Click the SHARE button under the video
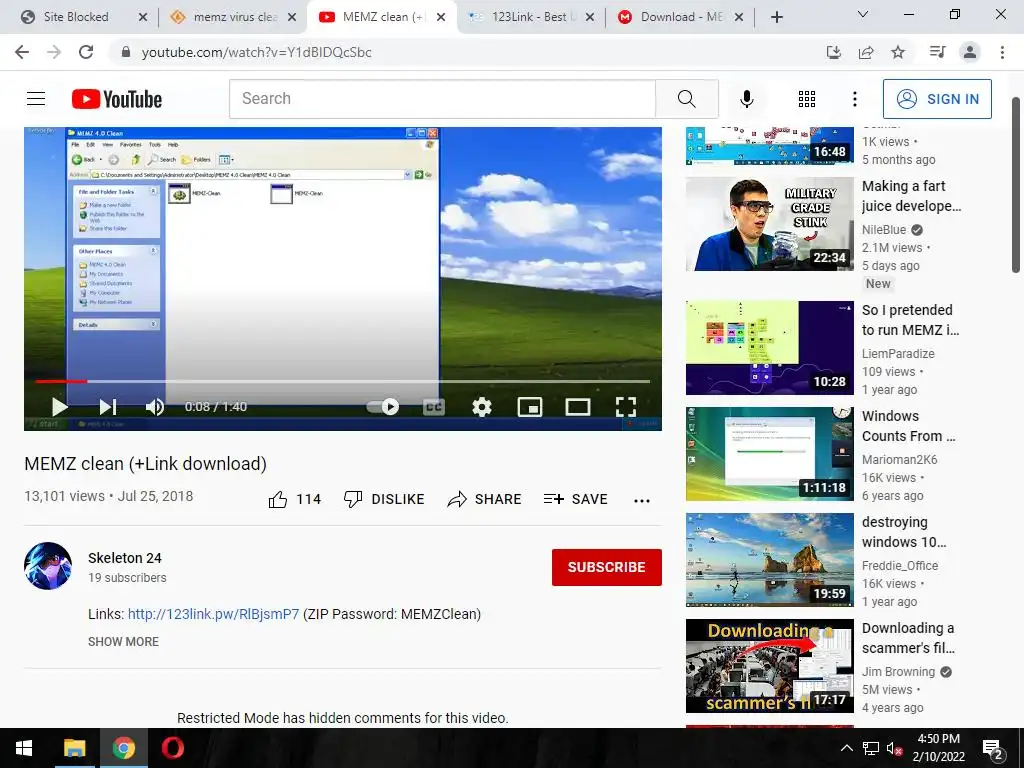1024x768 pixels. click(484, 500)
